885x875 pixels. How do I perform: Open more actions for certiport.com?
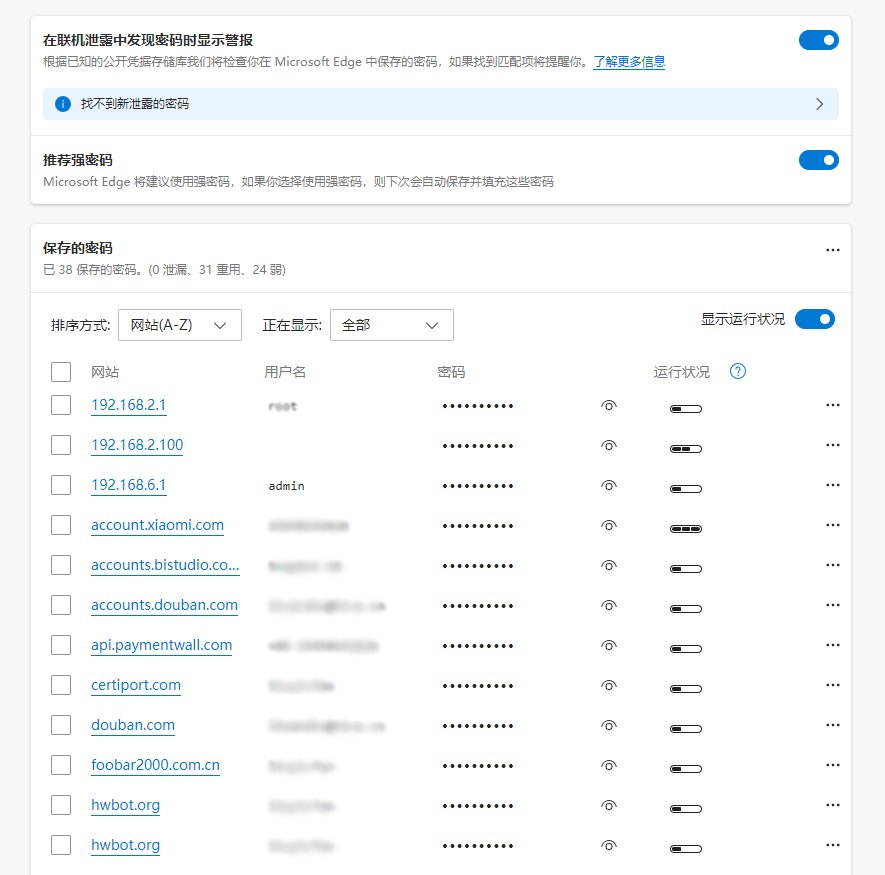tap(833, 685)
